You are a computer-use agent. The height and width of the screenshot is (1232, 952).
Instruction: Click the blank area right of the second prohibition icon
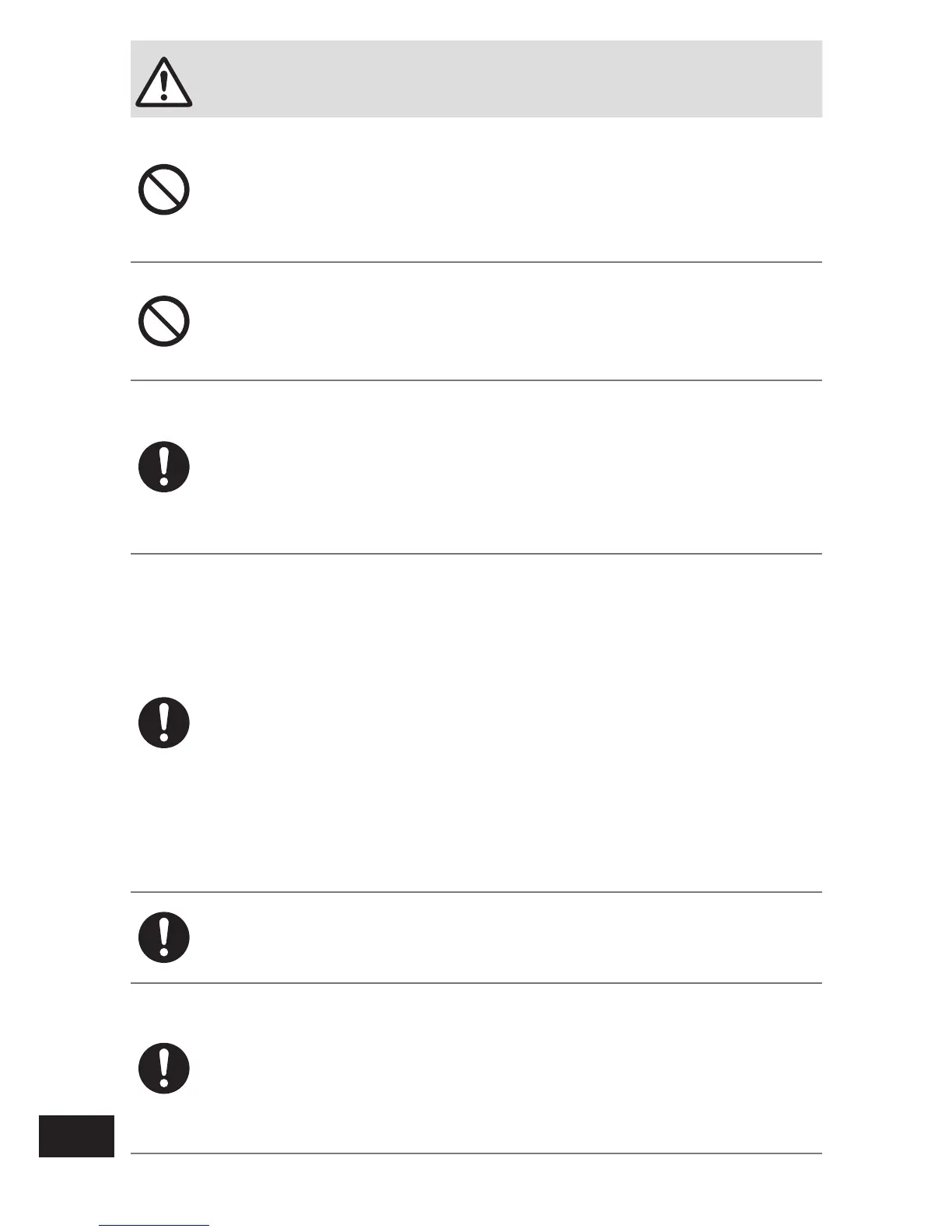tap(506, 321)
